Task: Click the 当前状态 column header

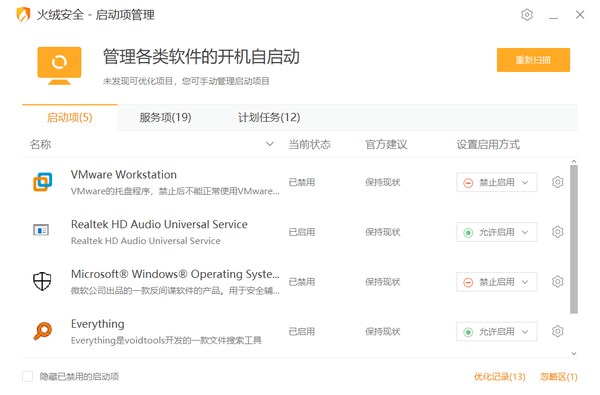Action: [x=310, y=145]
